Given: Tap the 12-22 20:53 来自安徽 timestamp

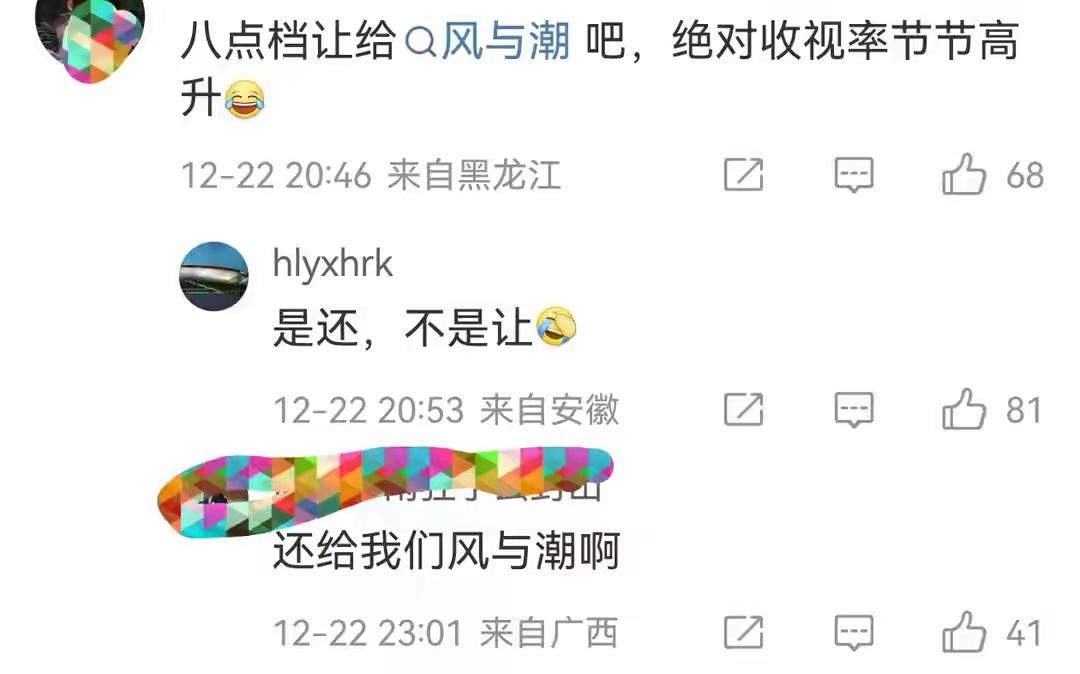Looking at the screenshot, I should pyautogui.click(x=446, y=410).
